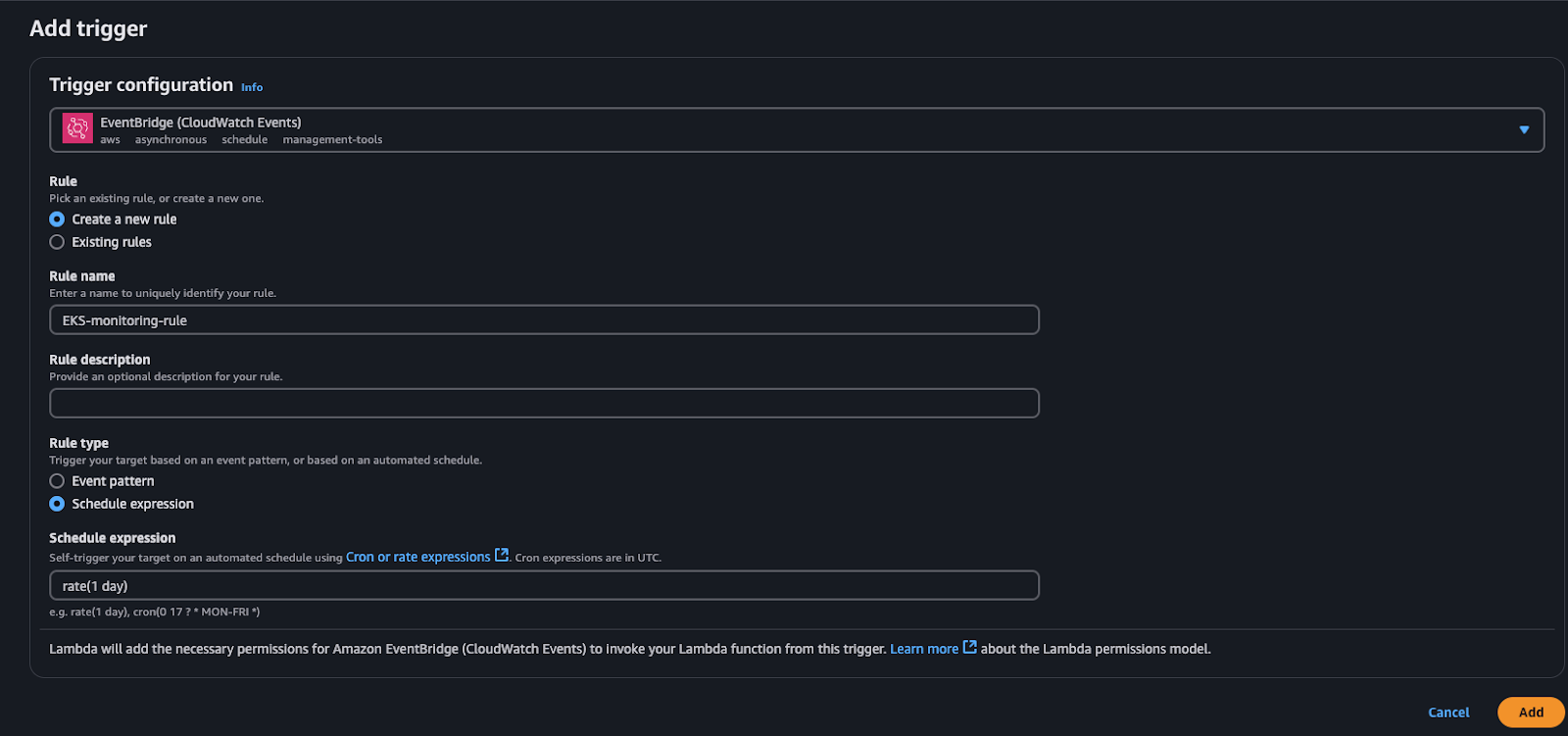Click the 'aws' tag under EventBridge

pos(110,140)
